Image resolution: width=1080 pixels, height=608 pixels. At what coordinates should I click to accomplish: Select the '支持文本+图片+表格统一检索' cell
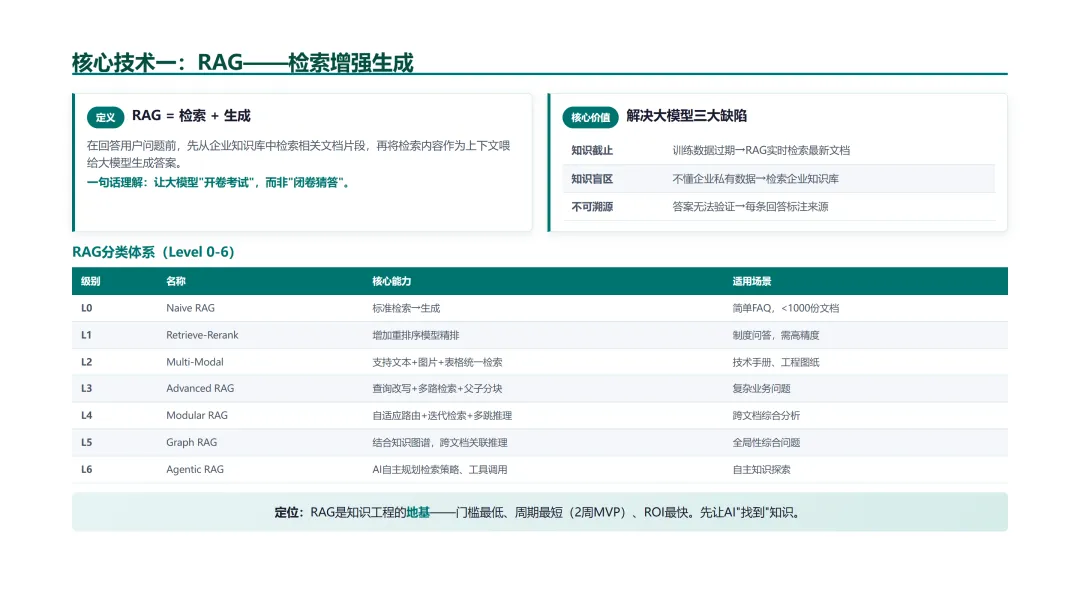tap(437, 362)
